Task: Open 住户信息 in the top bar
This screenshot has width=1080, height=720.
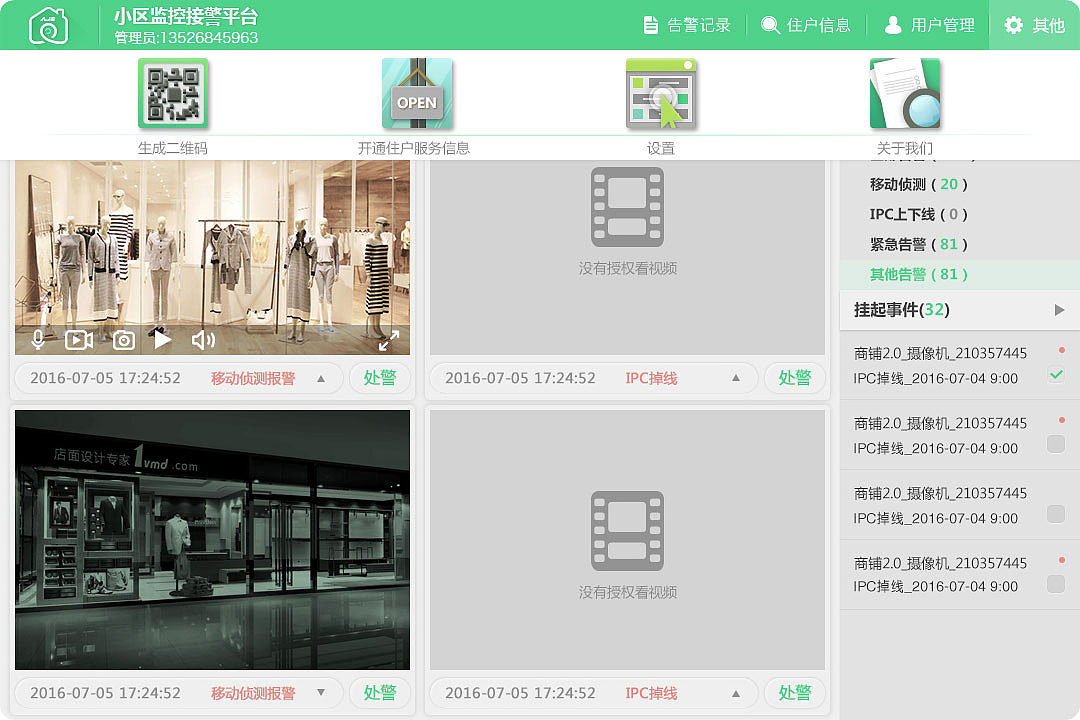Action: (x=806, y=25)
